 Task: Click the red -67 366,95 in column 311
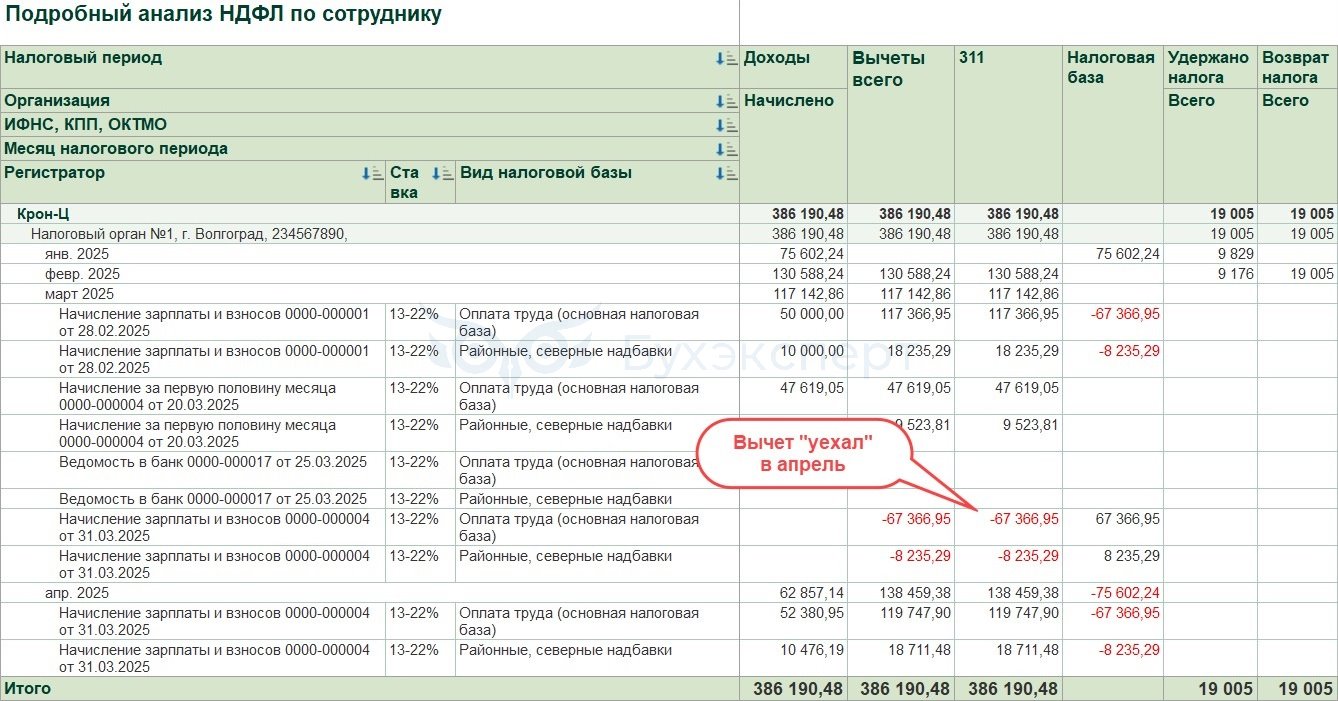pos(1024,519)
